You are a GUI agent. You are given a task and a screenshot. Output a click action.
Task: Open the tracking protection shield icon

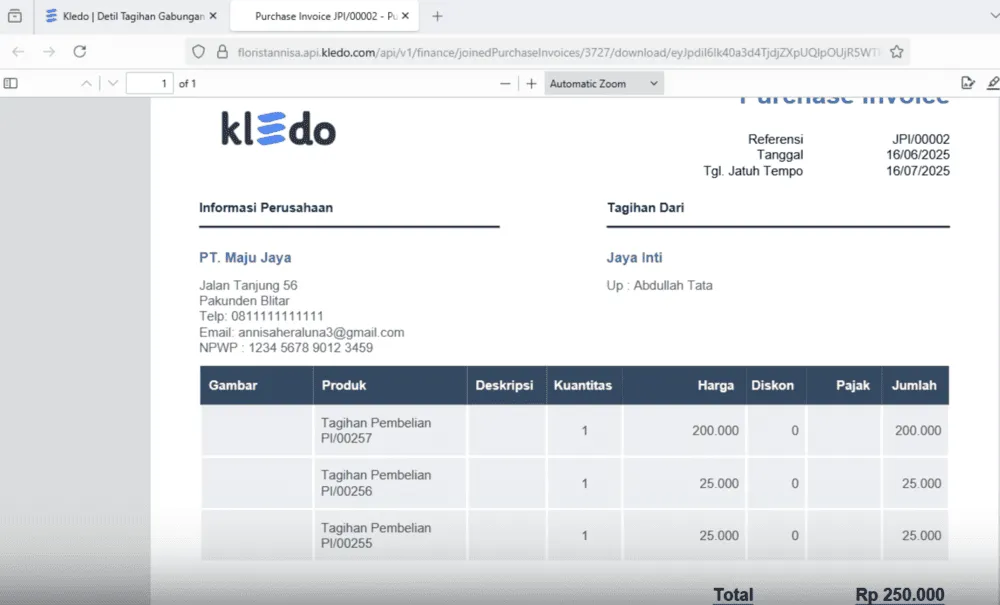[x=198, y=52]
